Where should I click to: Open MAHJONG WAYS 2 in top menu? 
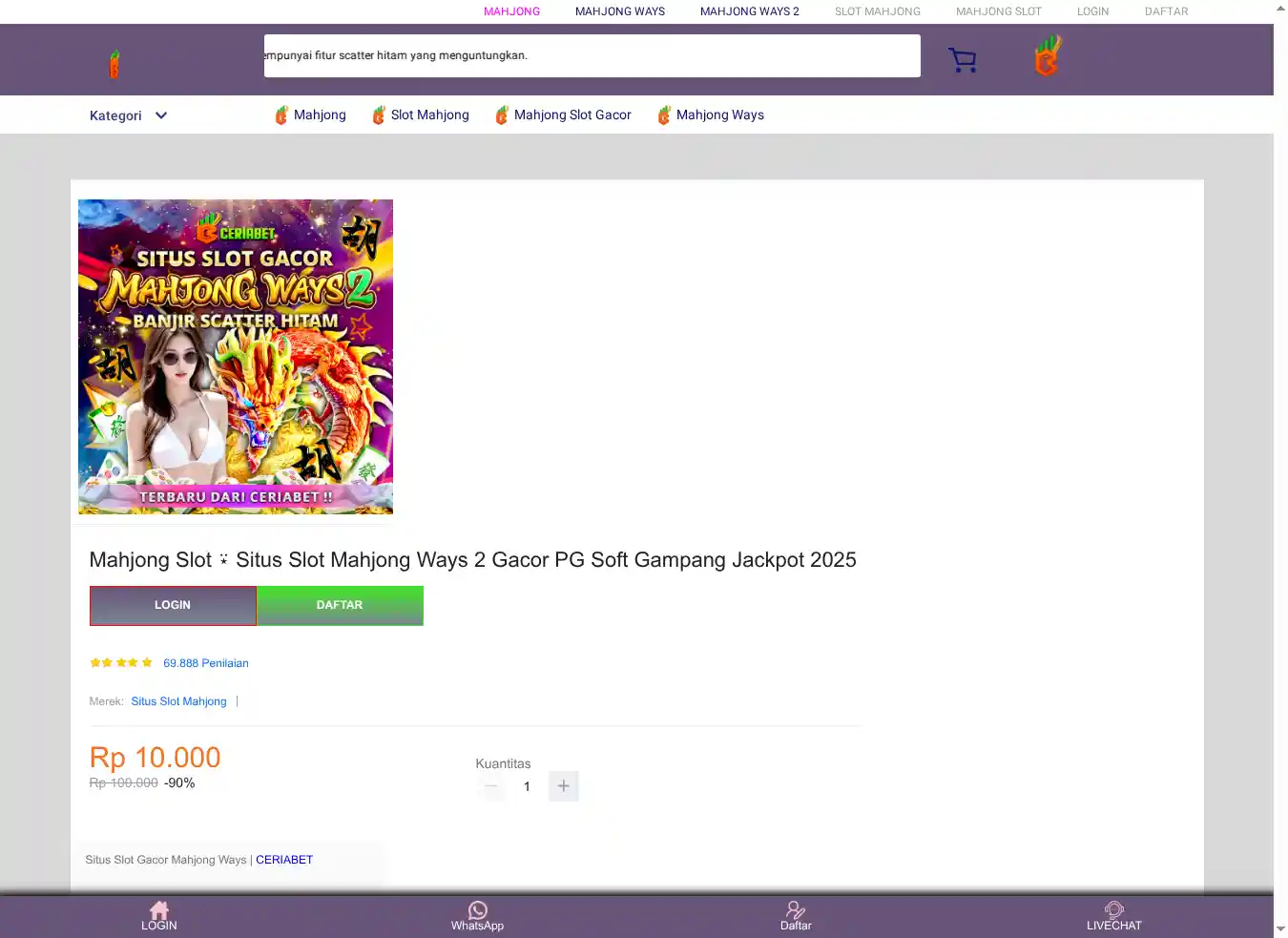[x=749, y=11]
